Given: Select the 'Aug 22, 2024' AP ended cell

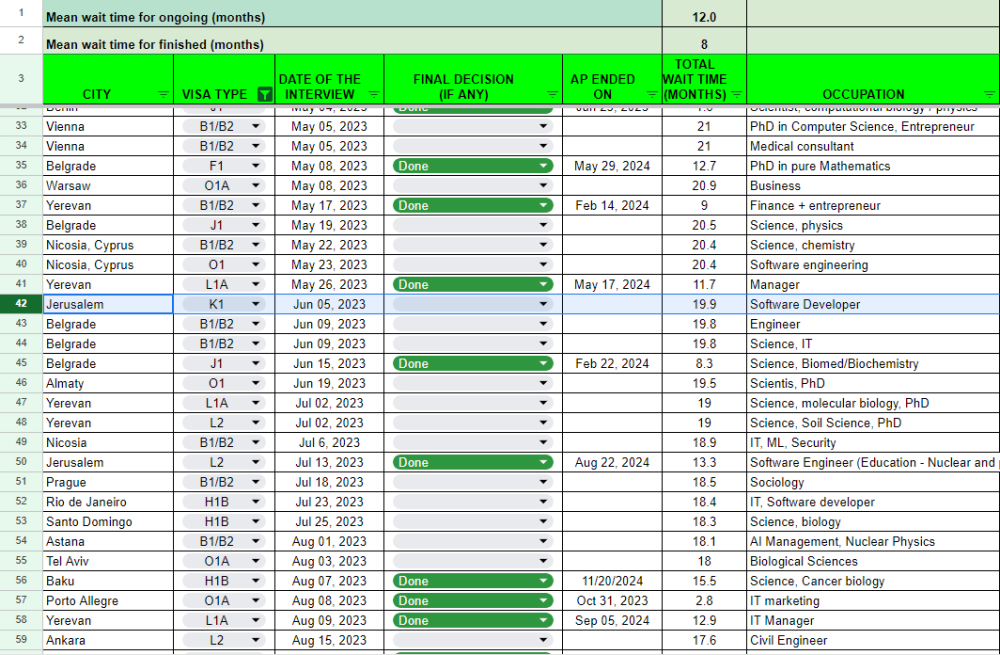Looking at the screenshot, I should tap(612, 462).
